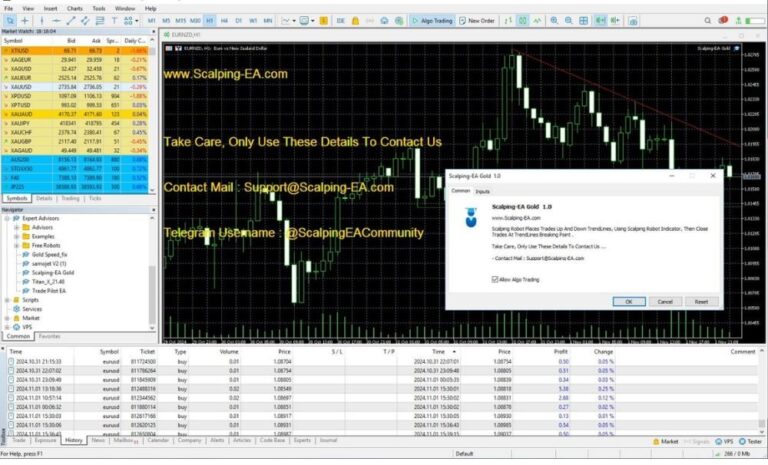Expand the Market node in Navigator

coord(7,318)
